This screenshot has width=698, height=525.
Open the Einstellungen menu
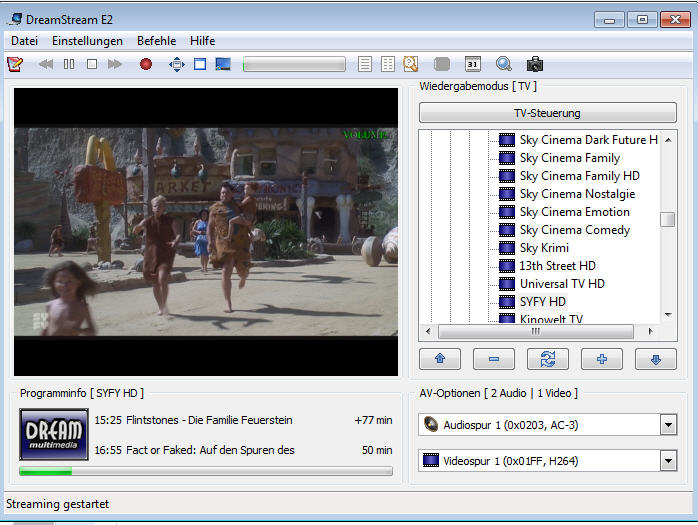tap(88, 41)
